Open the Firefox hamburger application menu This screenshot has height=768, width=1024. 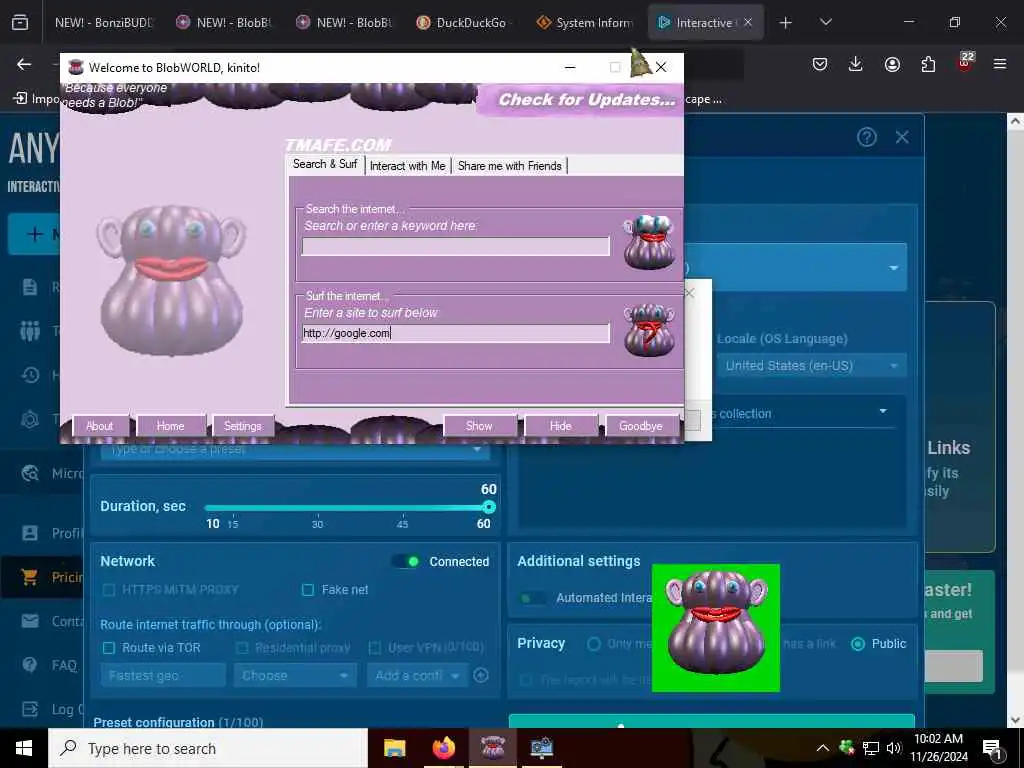pos(1000,64)
